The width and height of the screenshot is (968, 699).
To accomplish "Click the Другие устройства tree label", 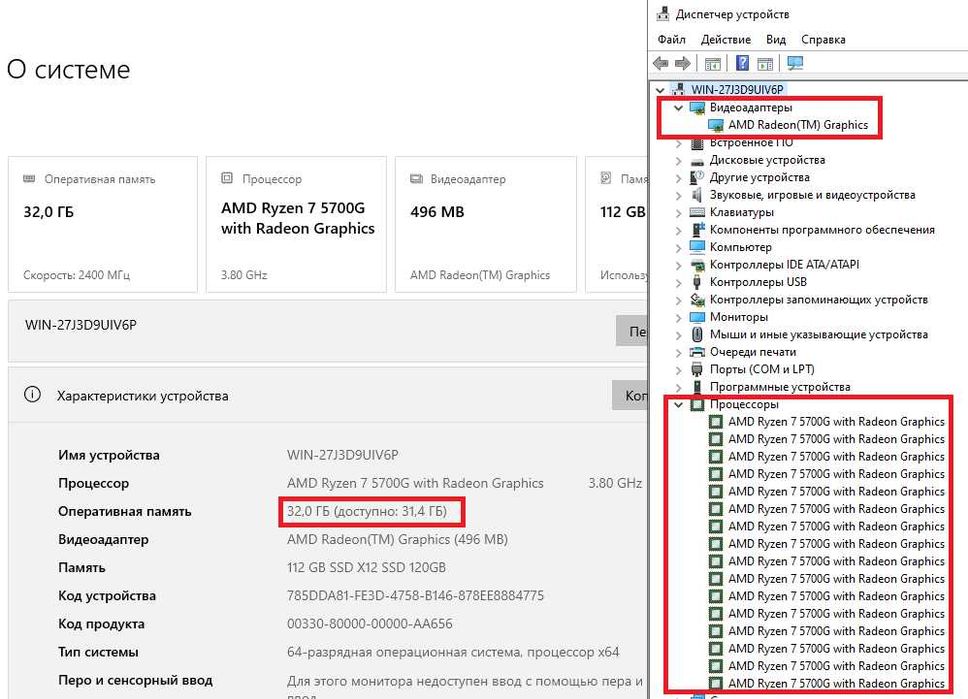I will pos(759,177).
